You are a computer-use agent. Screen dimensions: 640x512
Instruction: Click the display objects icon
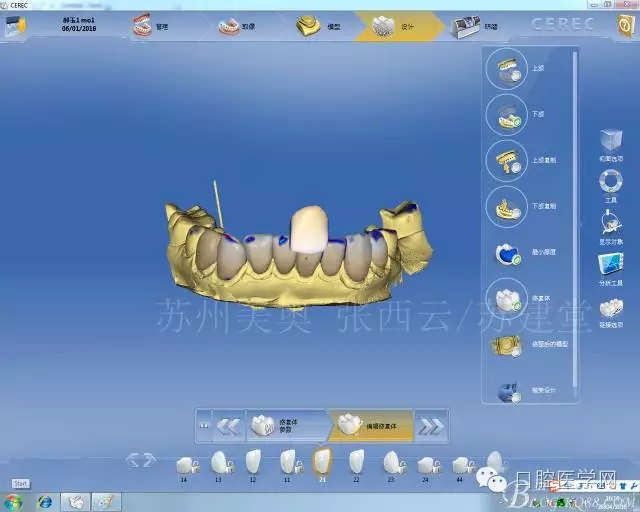tap(610, 224)
